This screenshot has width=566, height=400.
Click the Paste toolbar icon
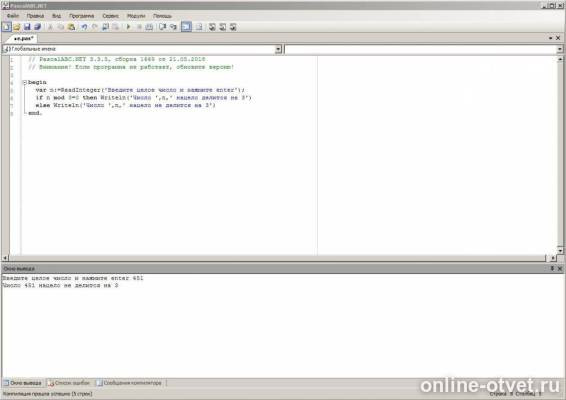pos(71,27)
